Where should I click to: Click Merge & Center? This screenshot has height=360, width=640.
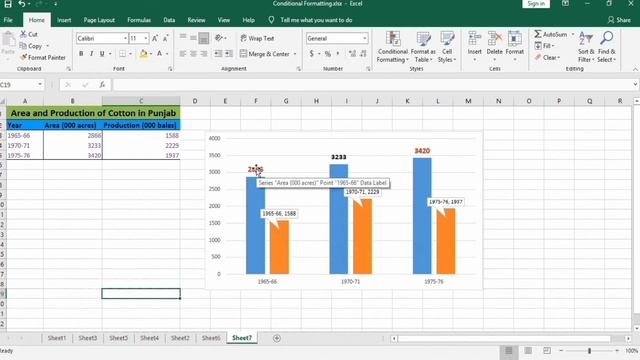pos(265,54)
